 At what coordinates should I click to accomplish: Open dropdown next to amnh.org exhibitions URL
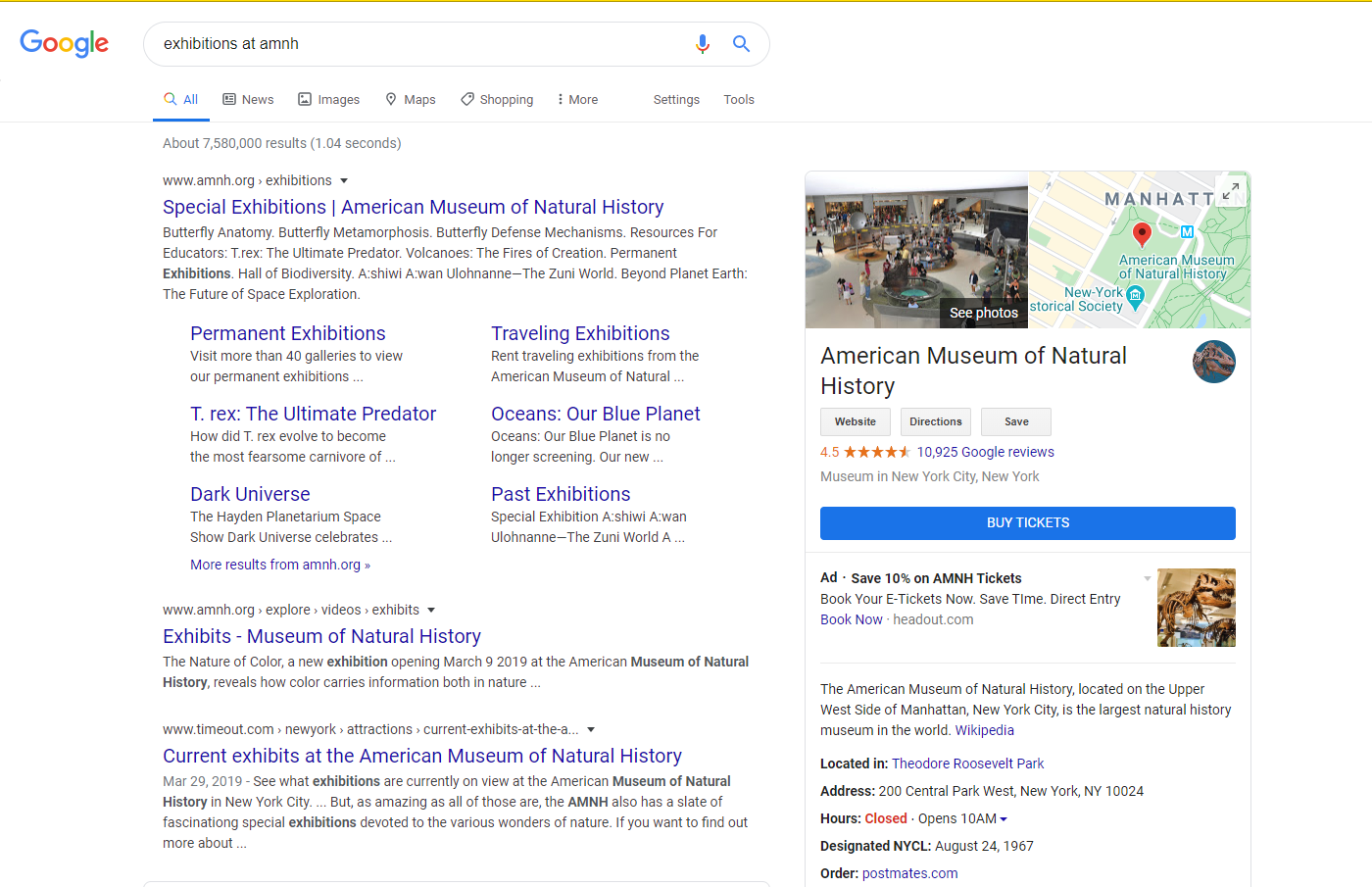pos(344,181)
